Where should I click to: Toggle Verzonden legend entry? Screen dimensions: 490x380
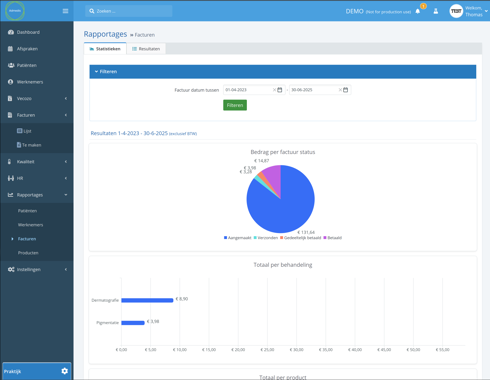click(266, 238)
